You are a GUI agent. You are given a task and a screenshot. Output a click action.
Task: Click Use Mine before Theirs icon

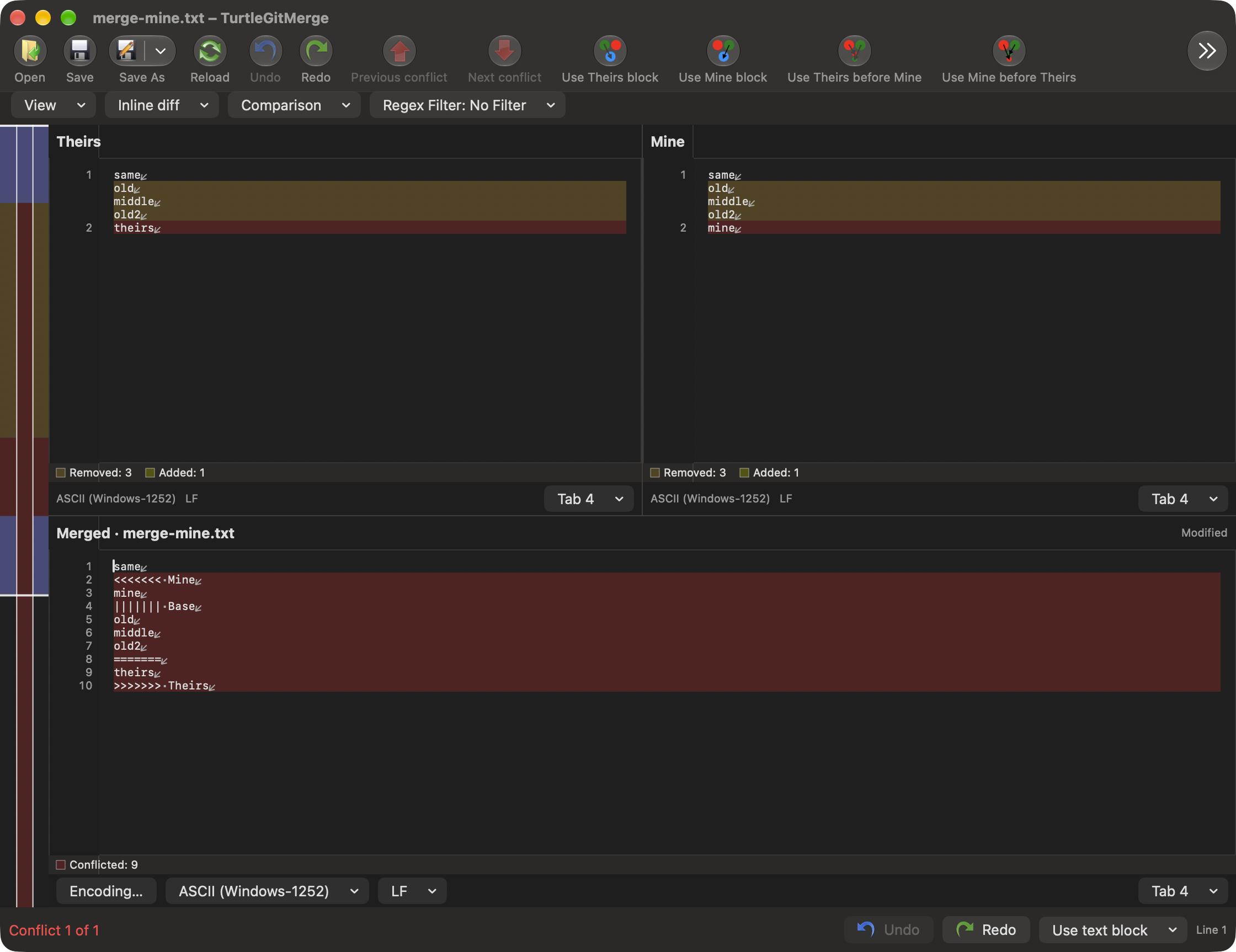click(1009, 51)
